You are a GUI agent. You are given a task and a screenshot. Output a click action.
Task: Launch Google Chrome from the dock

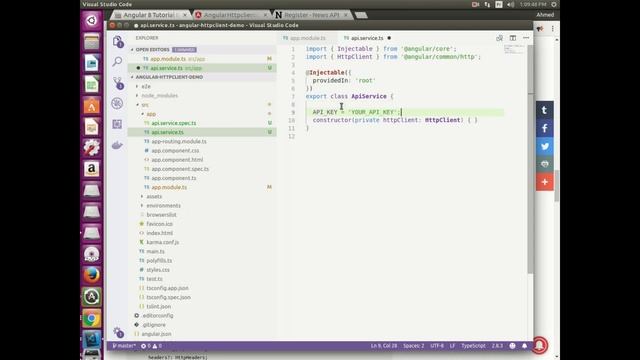click(x=91, y=318)
